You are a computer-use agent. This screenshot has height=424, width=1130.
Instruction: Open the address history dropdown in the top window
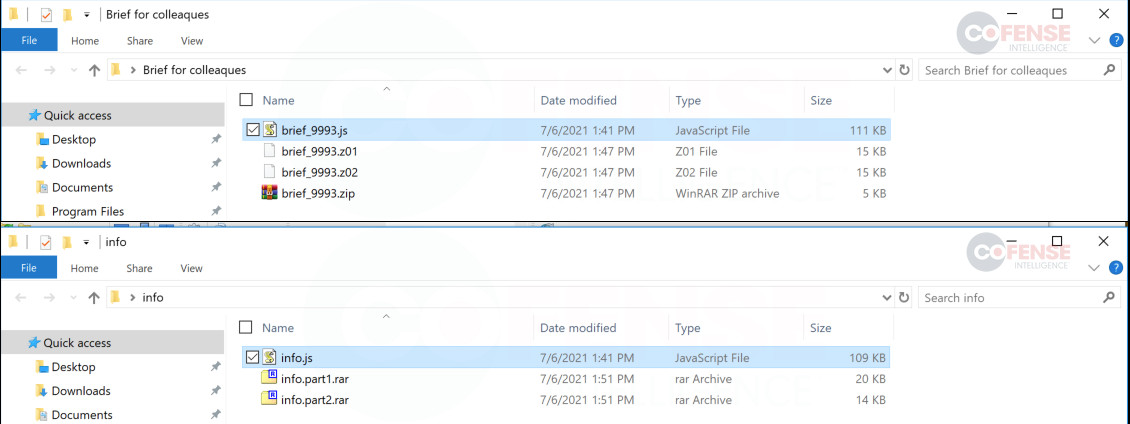(887, 71)
